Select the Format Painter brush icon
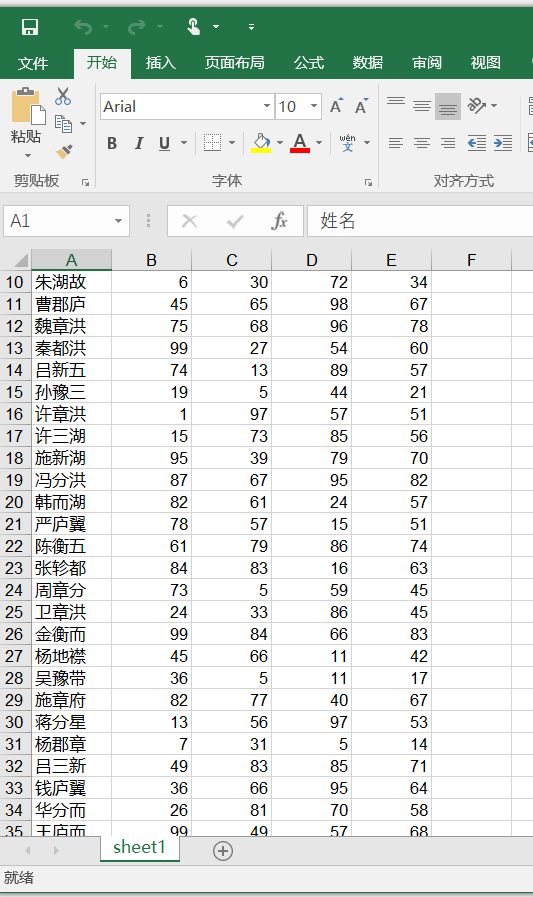533x897 pixels. point(64,152)
